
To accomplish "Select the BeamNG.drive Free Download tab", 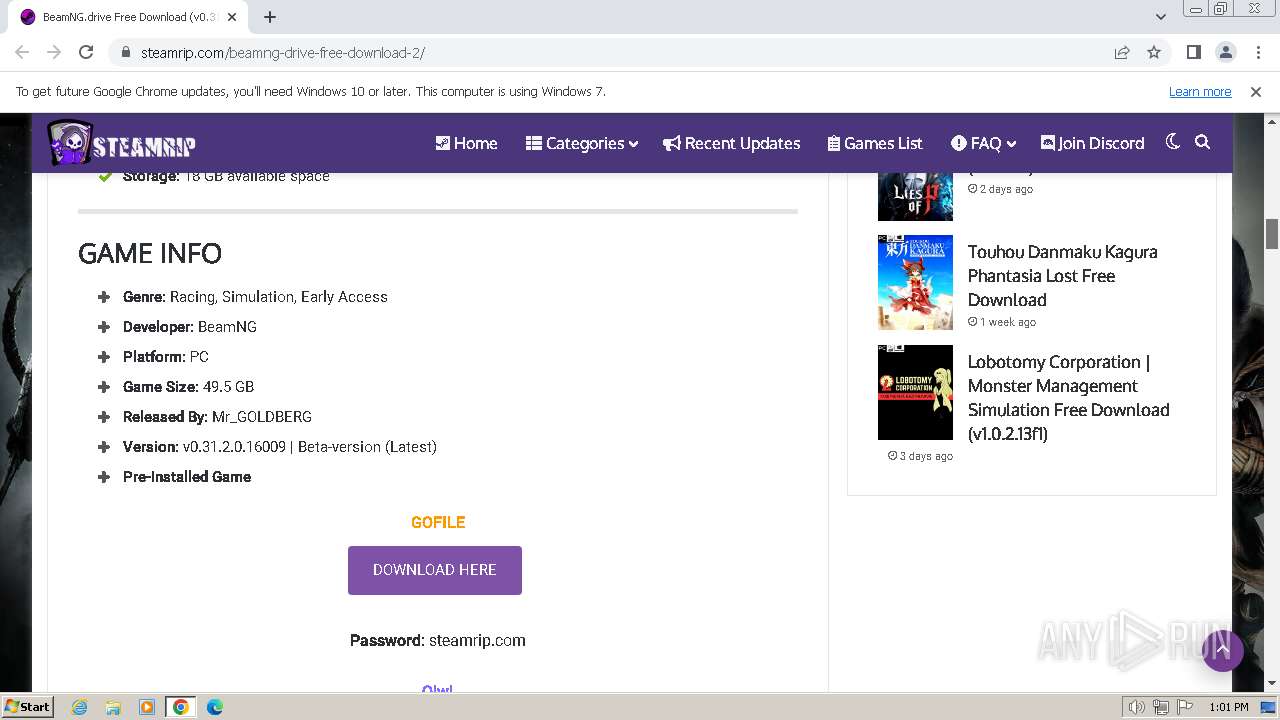I will click(x=128, y=17).
